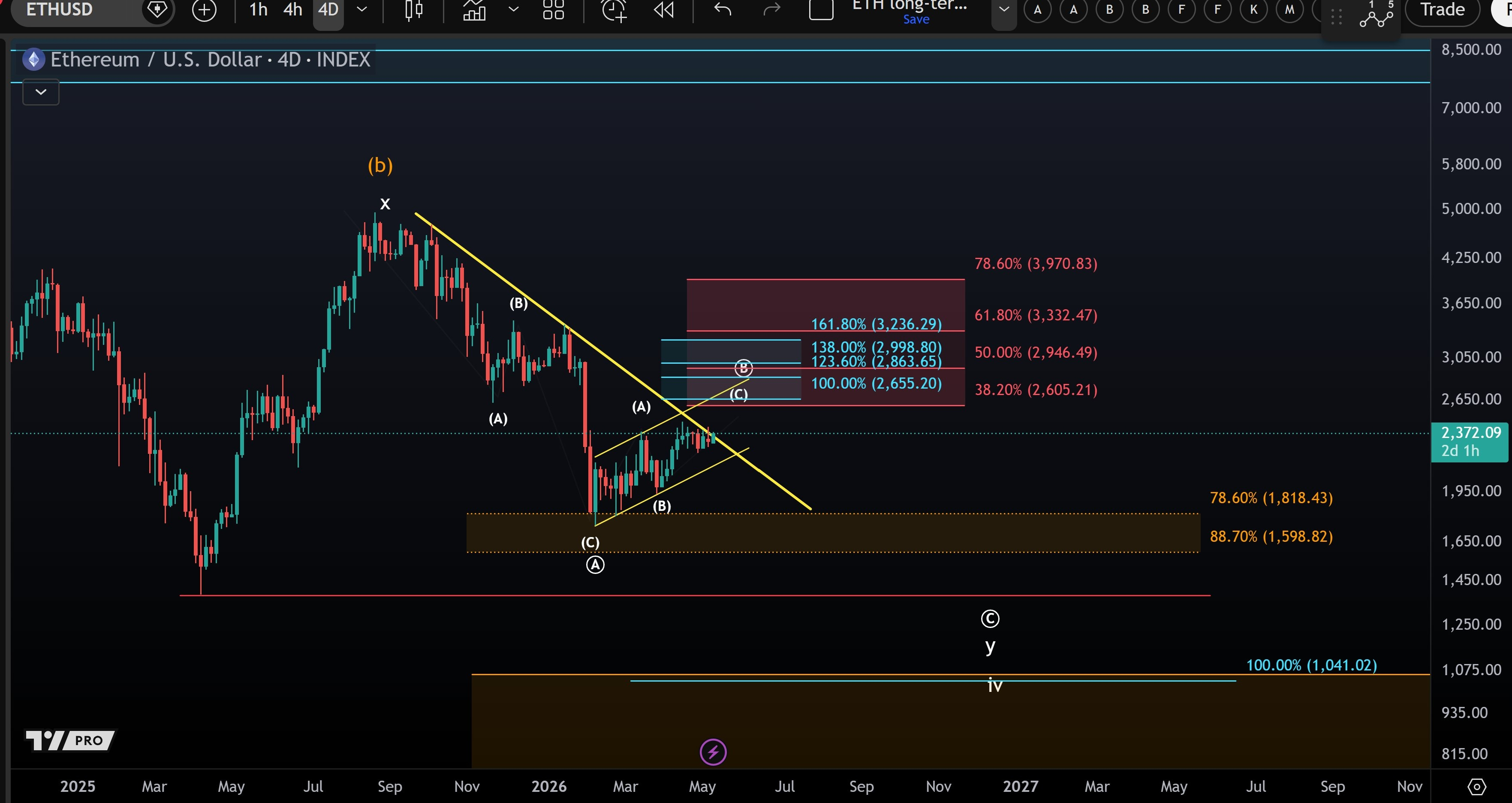Select the circled B wave label
Viewport: 1512px width, 803px height.
pyautogui.click(x=744, y=368)
